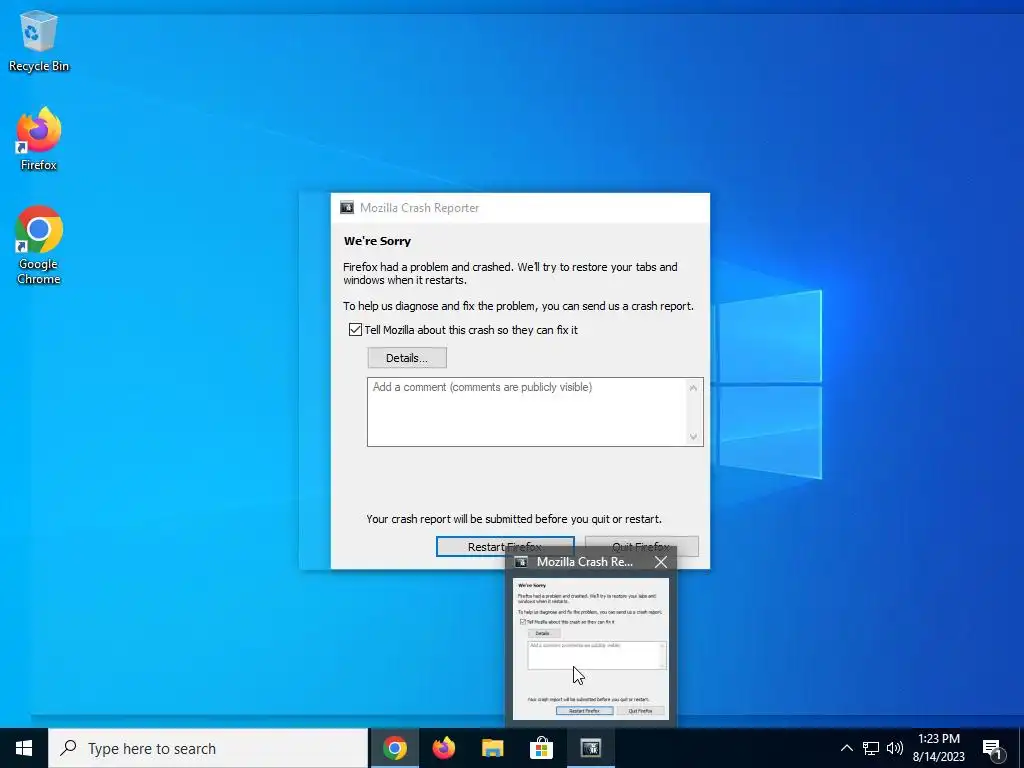Viewport: 1024px width, 768px height.
Task: Open crash report Details button
Action: click(x=407, y=358)
